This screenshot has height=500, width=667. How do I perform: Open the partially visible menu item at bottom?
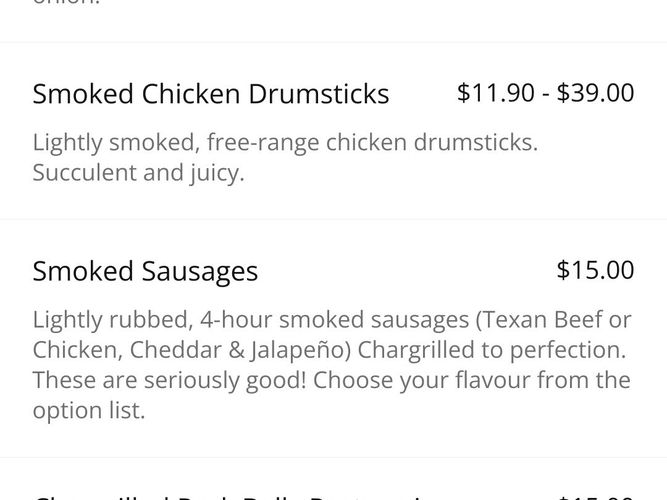pos(230,495)
